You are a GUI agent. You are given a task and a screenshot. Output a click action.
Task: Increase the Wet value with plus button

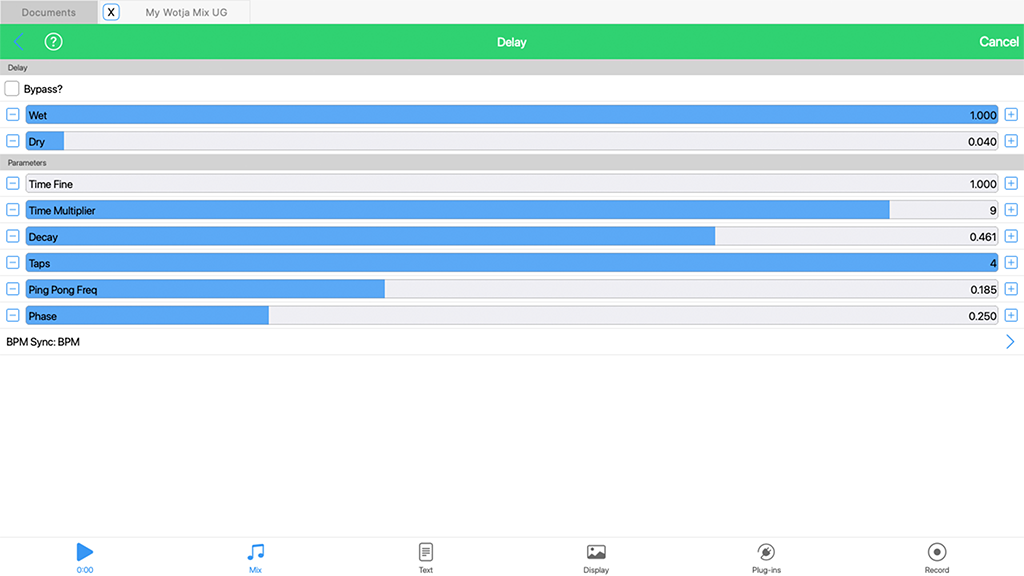point(1011,115)
